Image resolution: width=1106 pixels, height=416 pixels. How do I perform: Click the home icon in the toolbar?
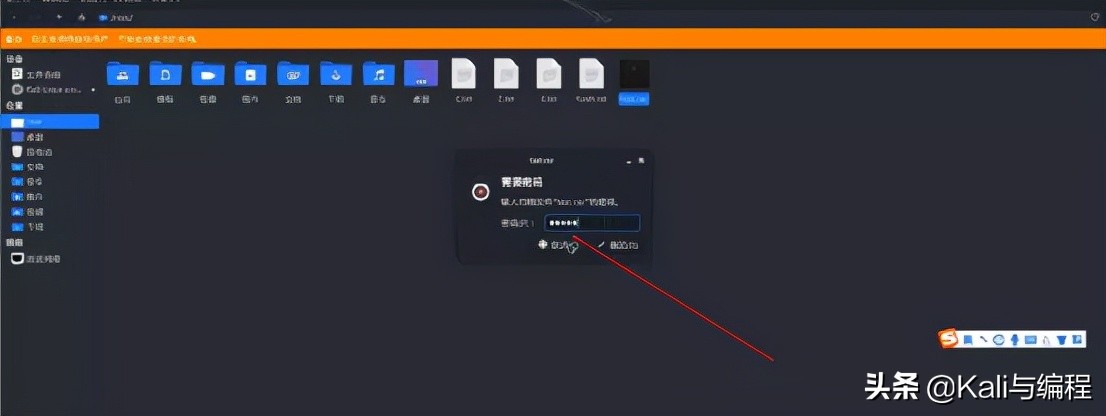click(81, 17)
